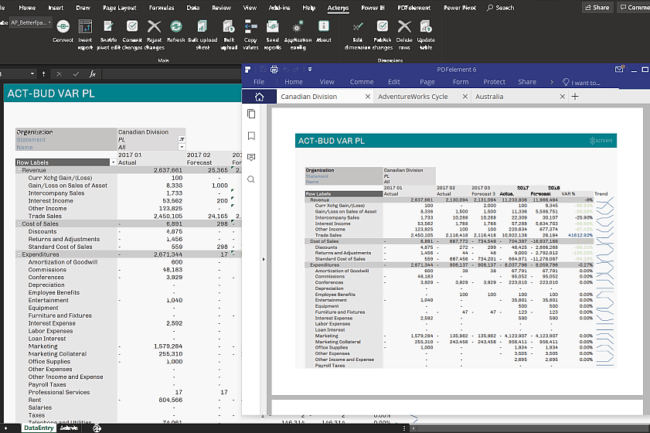The height and width of the screenshot is (433, 650).
Task: Click the Insert report icon
Action: click(x=85, y=27)
